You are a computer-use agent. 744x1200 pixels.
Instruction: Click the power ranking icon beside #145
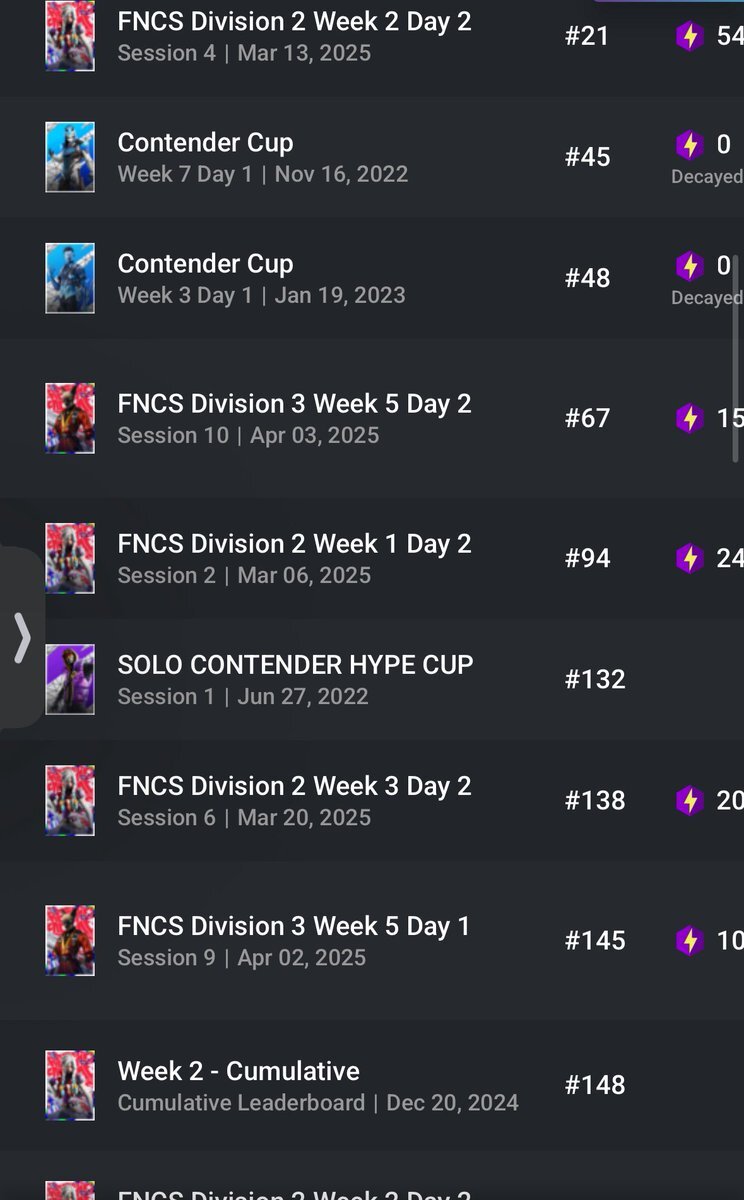689,940
